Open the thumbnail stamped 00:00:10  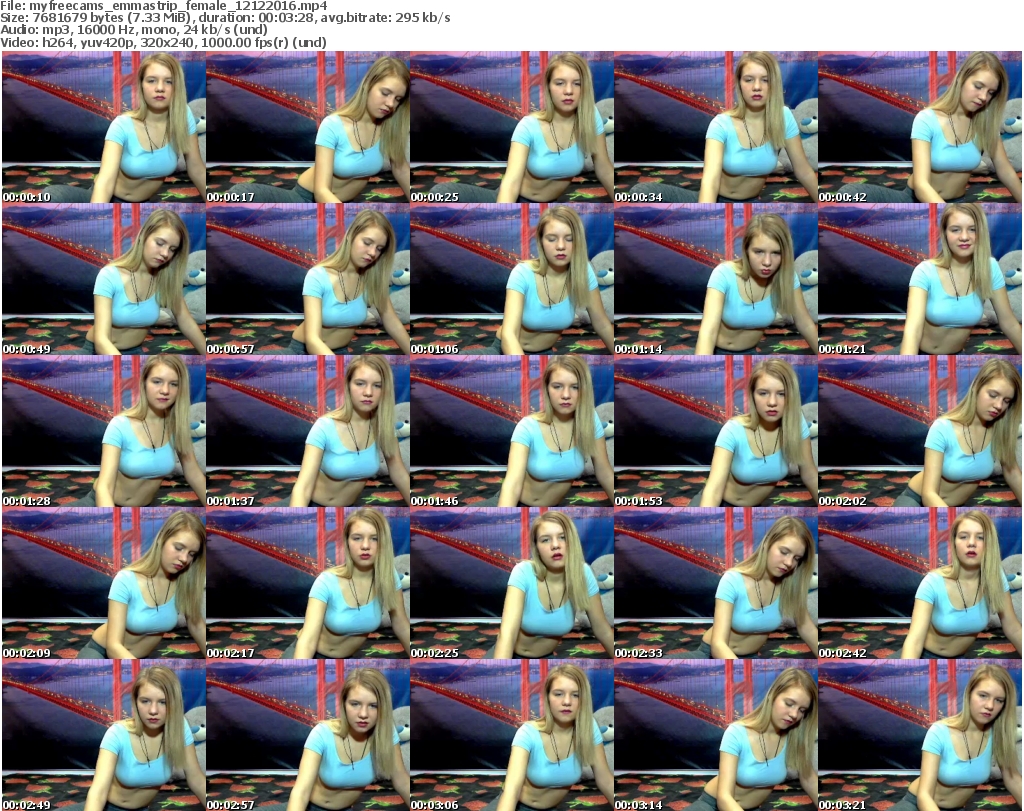coord(104,127)
